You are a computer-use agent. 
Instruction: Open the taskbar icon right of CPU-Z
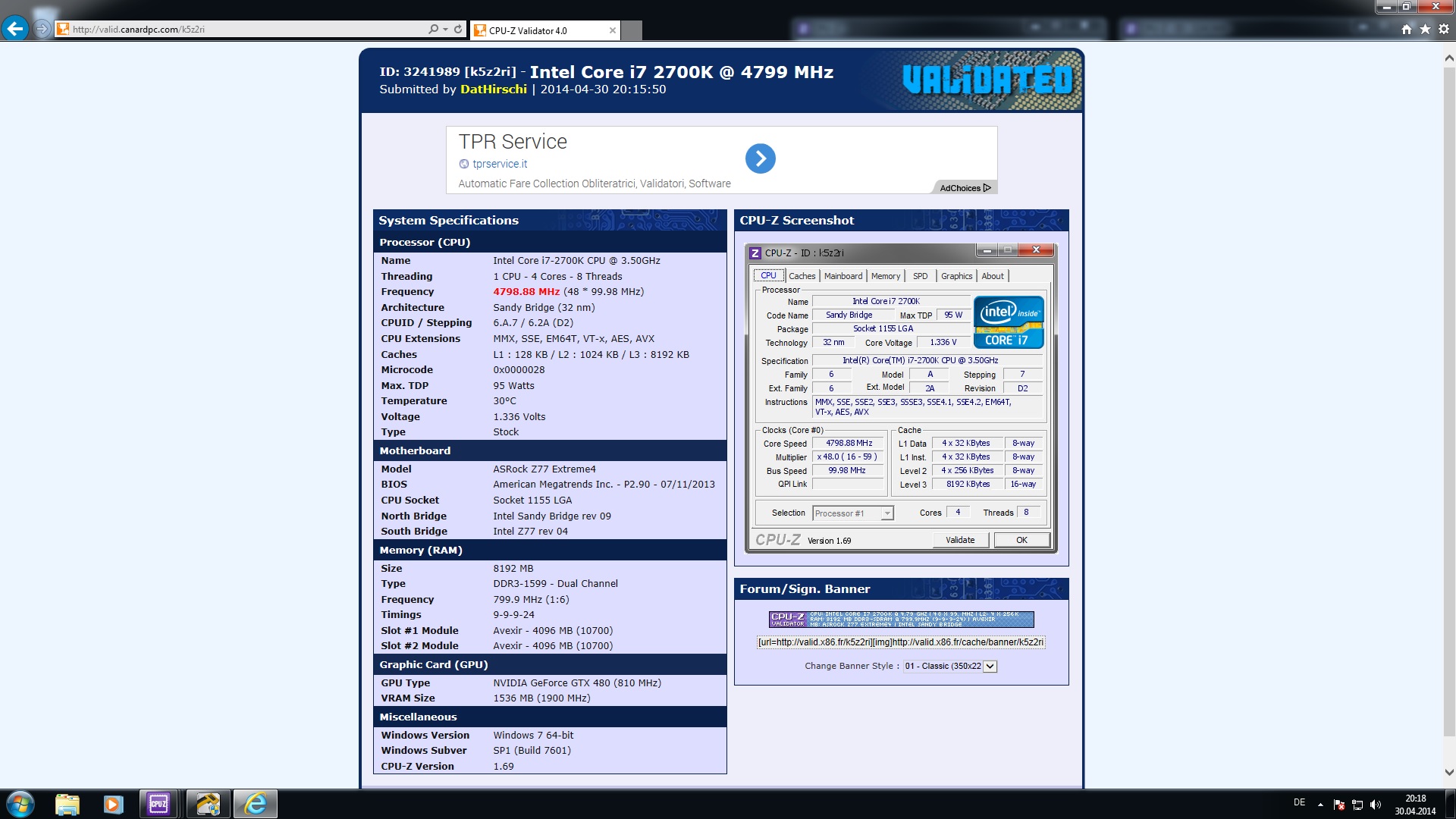[x=208, y=804]
